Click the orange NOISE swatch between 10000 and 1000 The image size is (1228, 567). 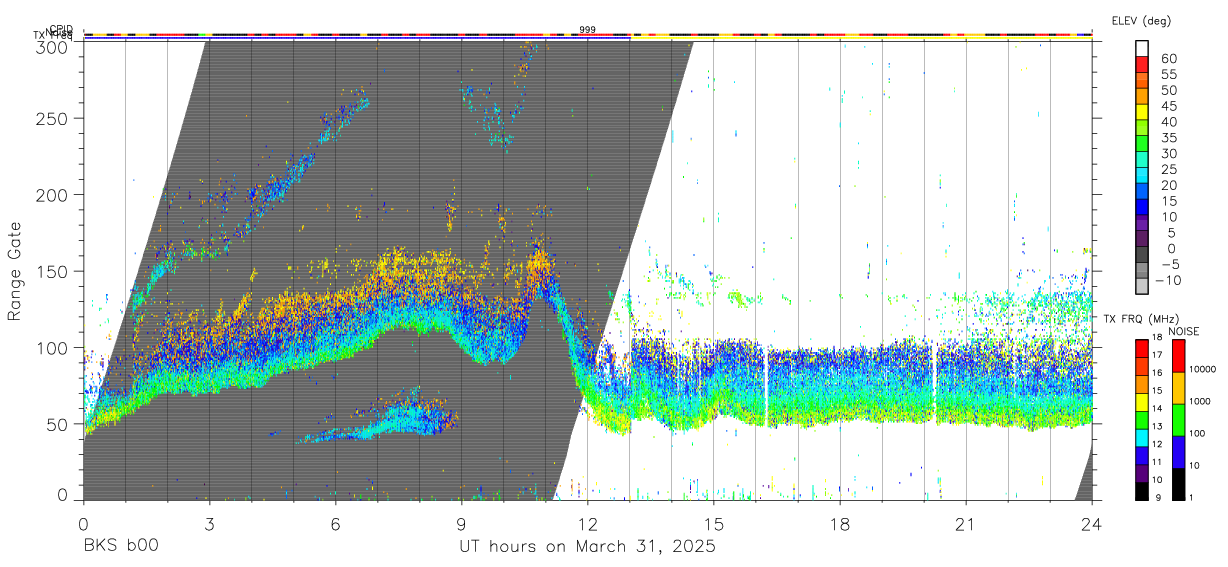click(x=1178, y=387)
